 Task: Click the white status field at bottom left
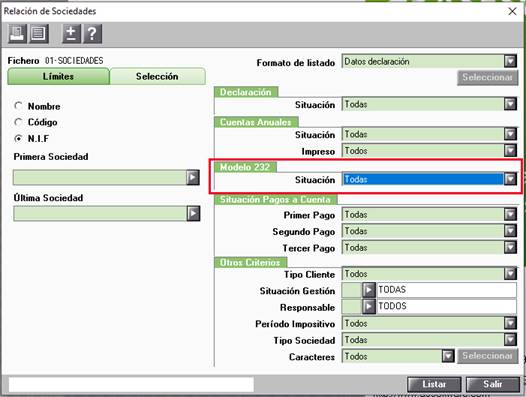[131, 384]
